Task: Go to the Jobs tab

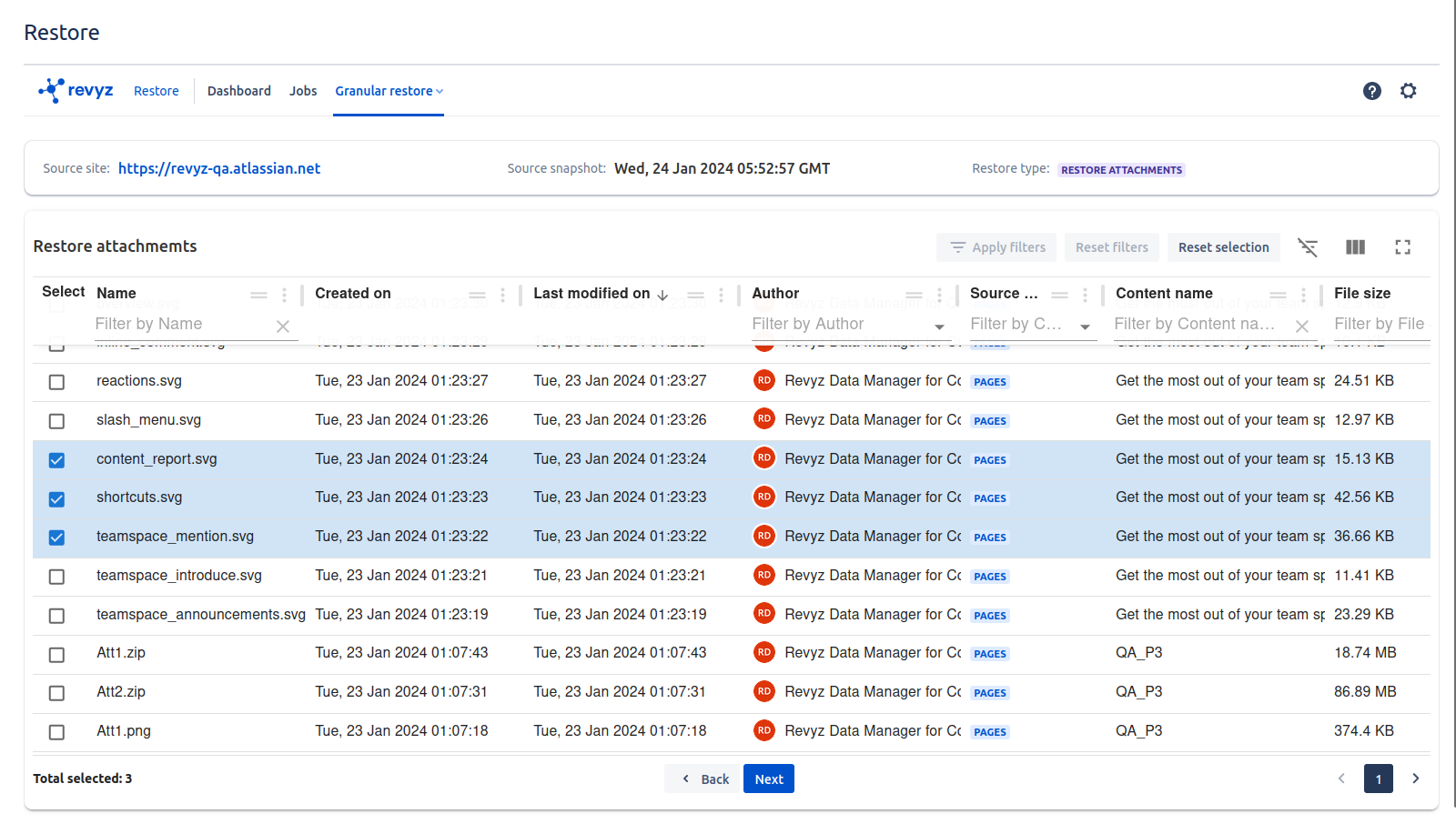Action: pyautogui.click(x=303, y=91)
